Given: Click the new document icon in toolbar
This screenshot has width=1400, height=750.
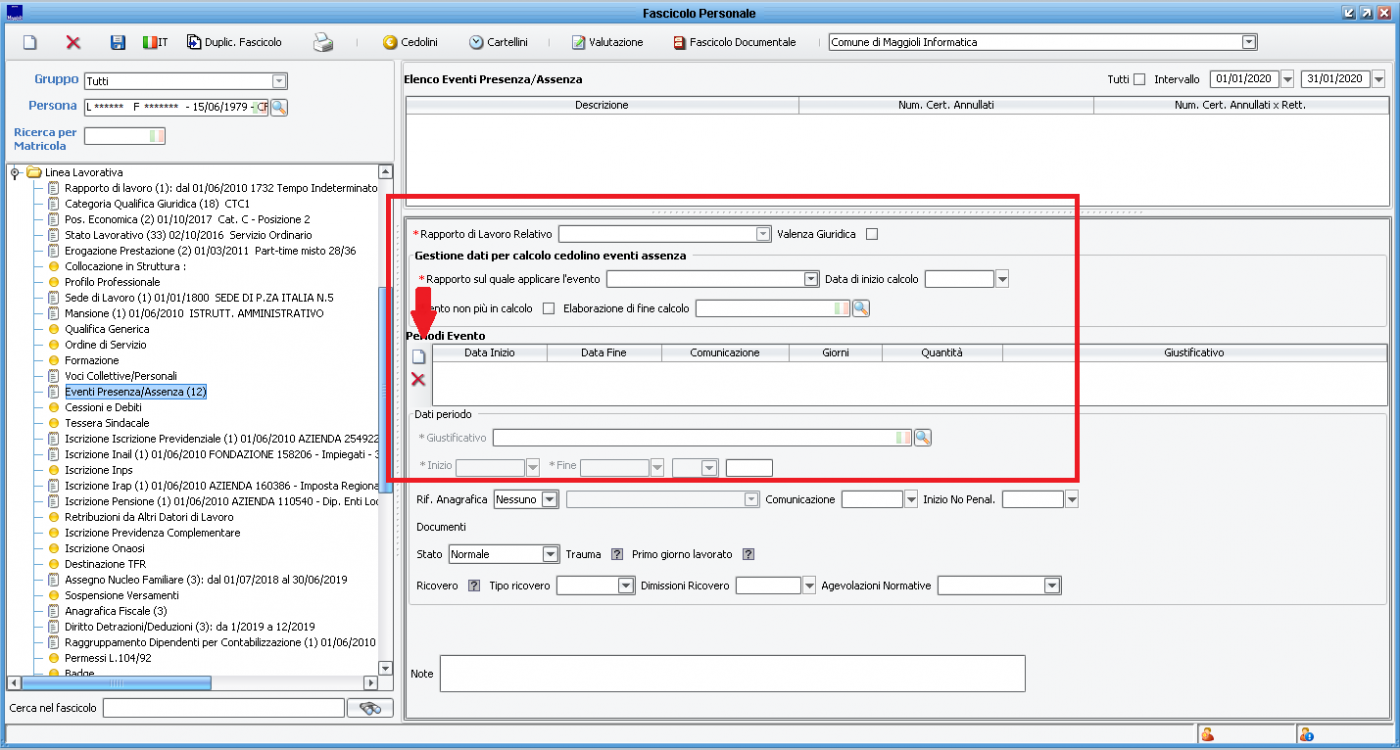Looking at the screenshot, I should coord(30,43).
